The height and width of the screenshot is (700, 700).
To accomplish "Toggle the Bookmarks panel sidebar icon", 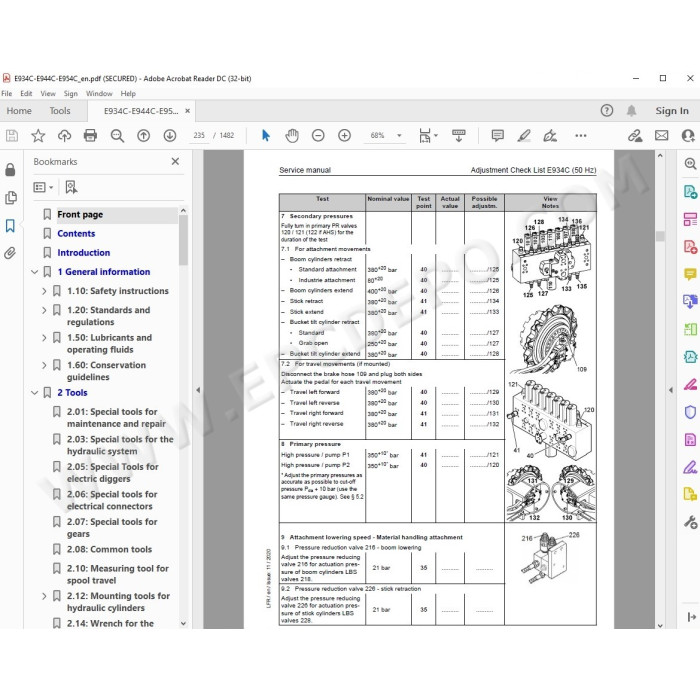I will (10, 225).
